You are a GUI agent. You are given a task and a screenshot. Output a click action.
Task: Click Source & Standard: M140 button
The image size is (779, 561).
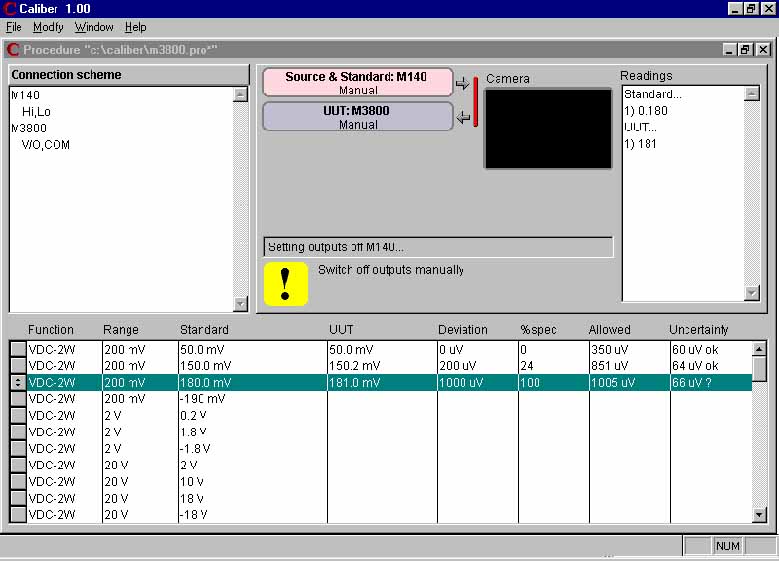358,82
